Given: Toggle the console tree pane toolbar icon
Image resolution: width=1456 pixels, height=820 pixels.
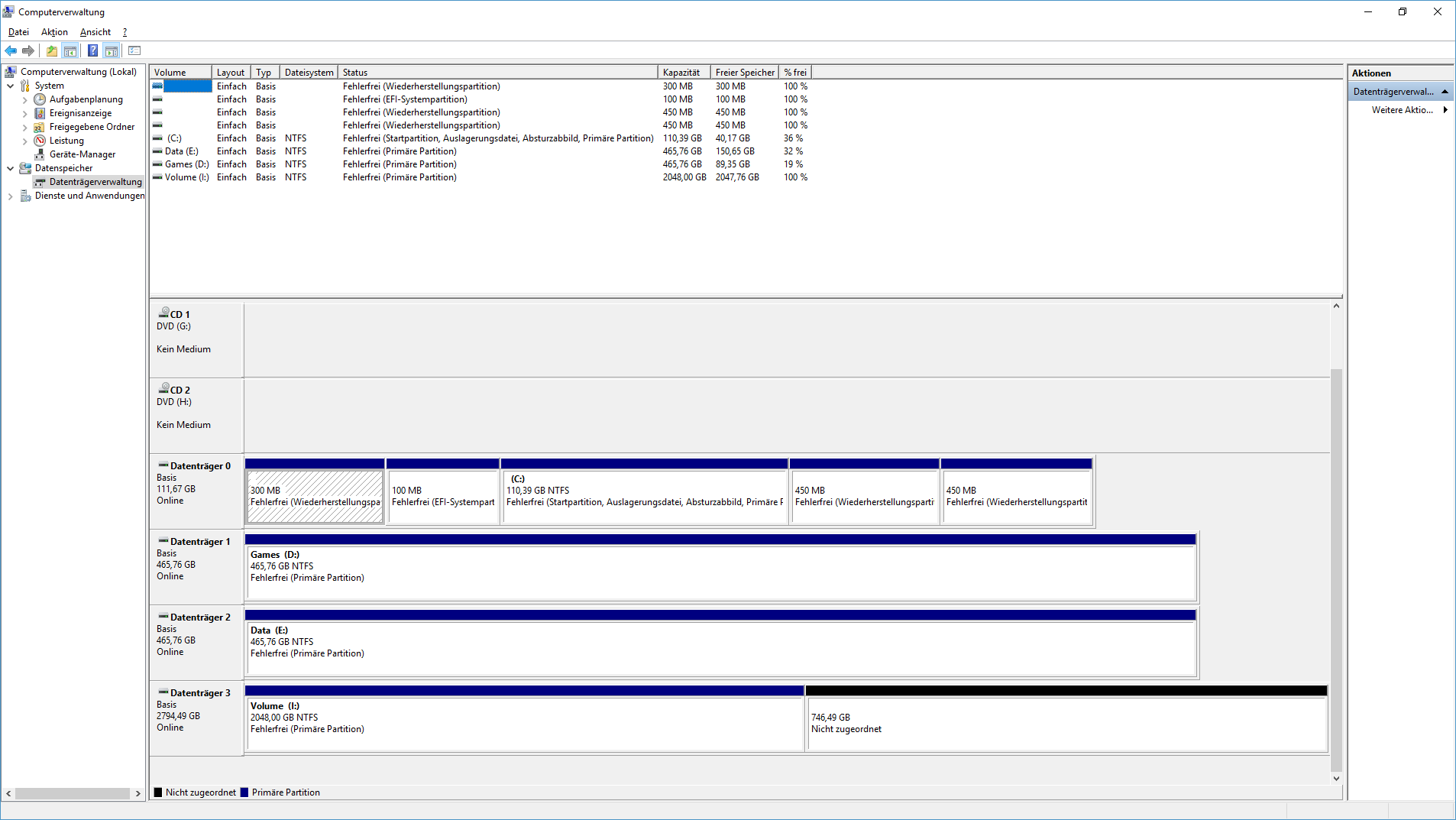Looking at the screenshot, I should [70, 50].
